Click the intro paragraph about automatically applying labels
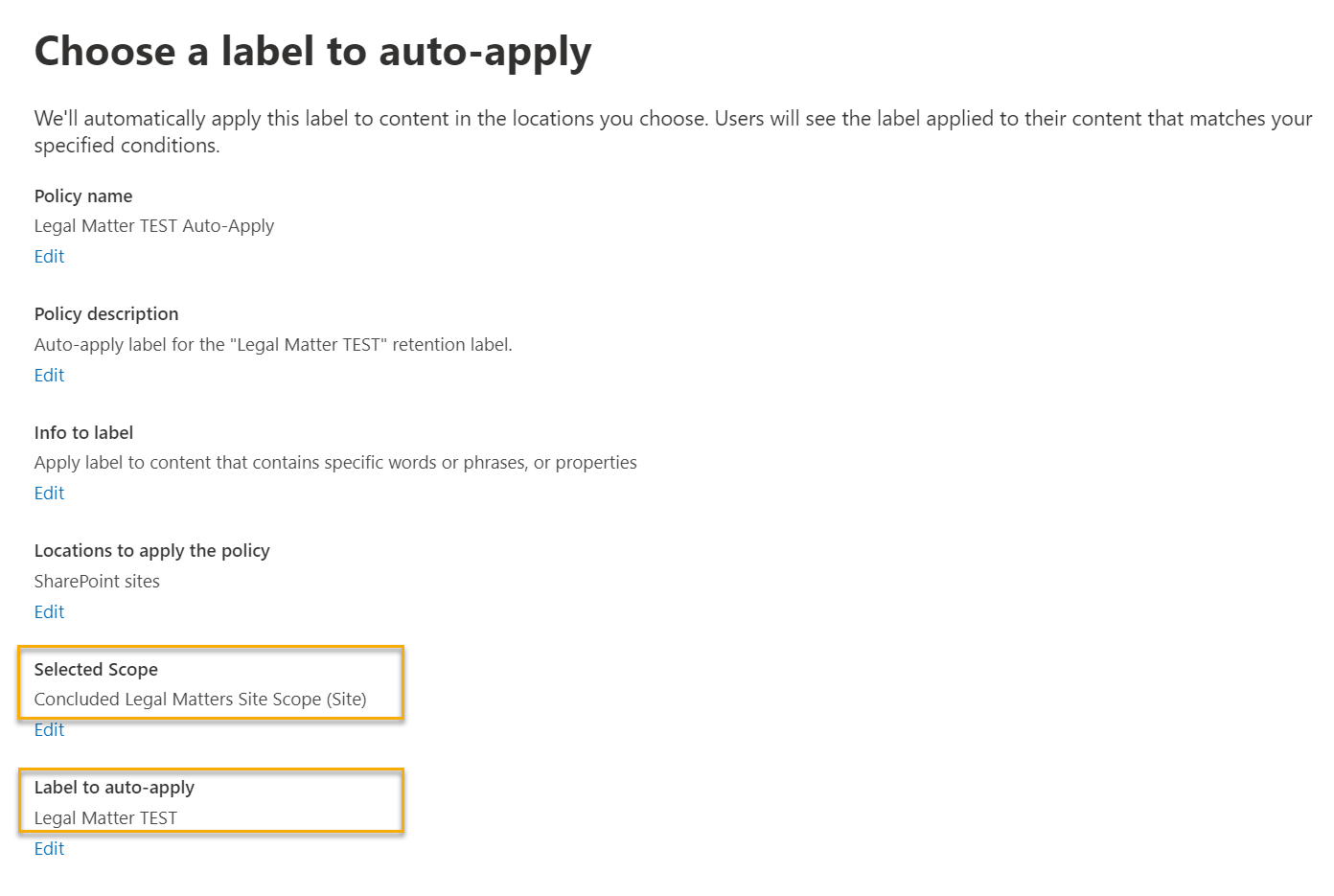This screenshot has width=1334, height=896. click(x=671, y=131)
